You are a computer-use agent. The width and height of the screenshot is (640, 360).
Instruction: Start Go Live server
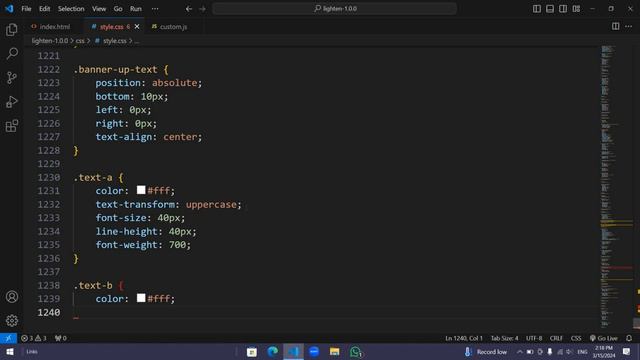pyautogui.click(x=603, y=338)
